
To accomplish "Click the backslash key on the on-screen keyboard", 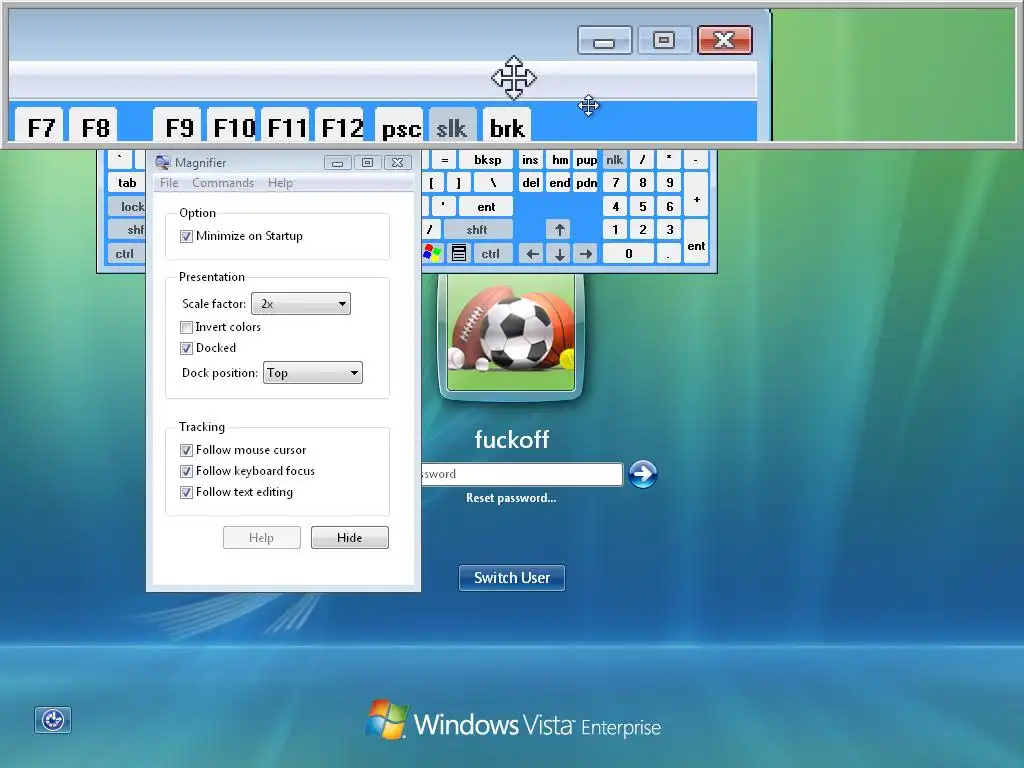I will 493,183.
